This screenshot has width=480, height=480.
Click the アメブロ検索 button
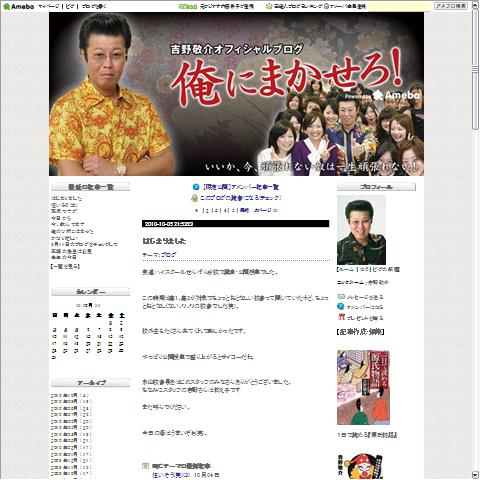pyautogui.click(x=451, y=6)
